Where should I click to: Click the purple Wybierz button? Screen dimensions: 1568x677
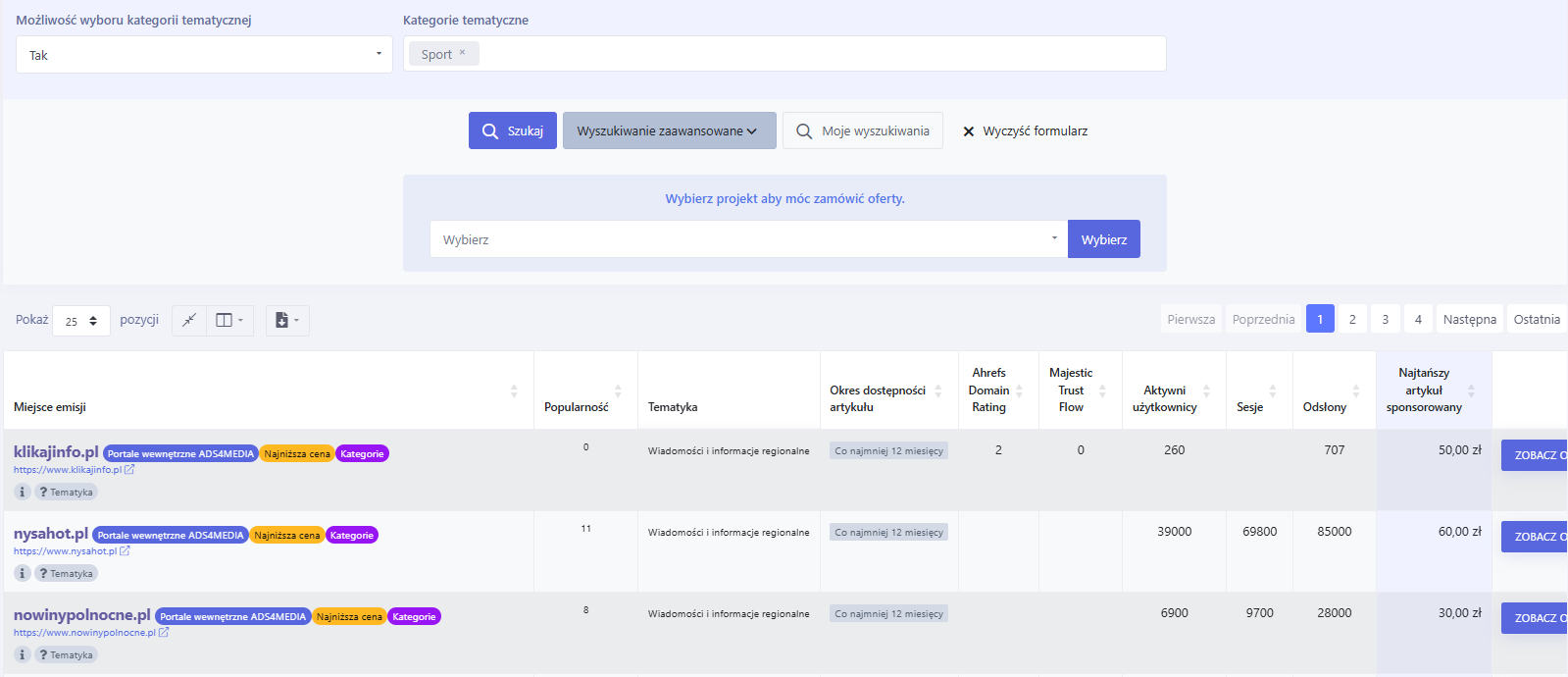[x=1104, y=239]
